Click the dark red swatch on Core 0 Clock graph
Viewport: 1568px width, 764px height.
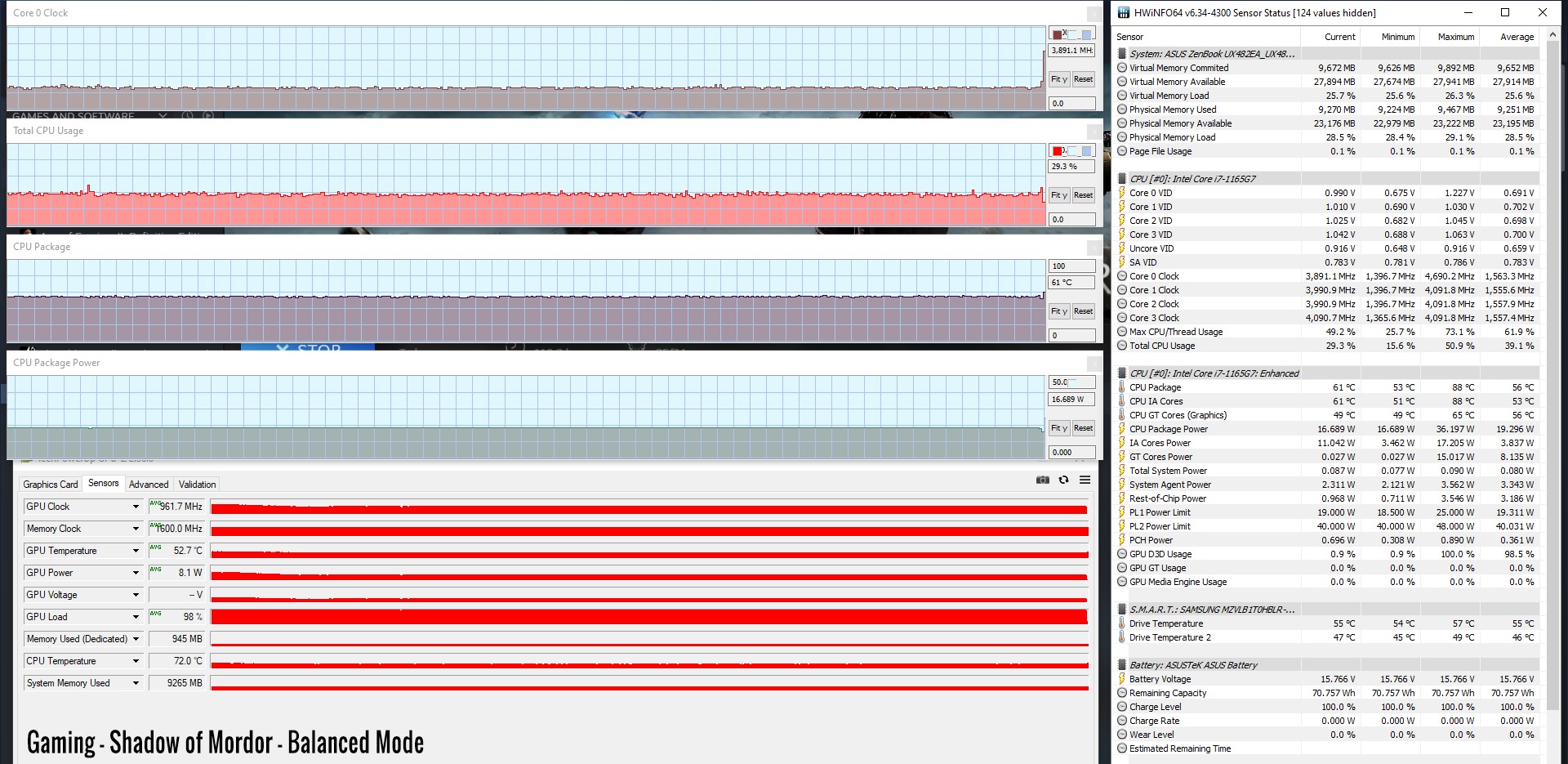[x=1058, y=34]
